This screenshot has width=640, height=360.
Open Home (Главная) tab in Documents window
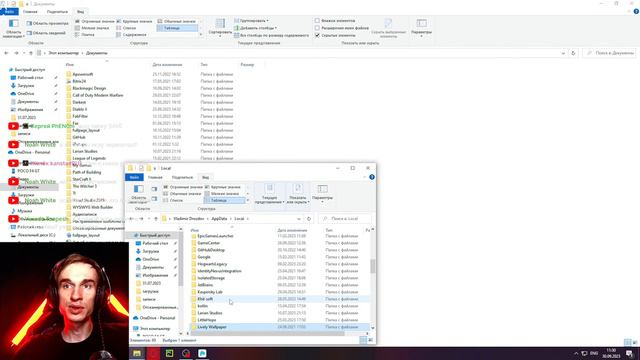(x=30, y=12)
